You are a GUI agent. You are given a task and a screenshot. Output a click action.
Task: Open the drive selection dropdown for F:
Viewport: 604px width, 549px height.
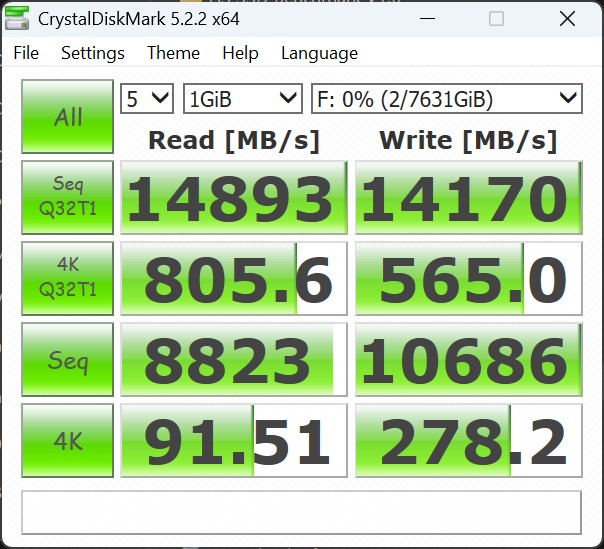pos(446,98)
